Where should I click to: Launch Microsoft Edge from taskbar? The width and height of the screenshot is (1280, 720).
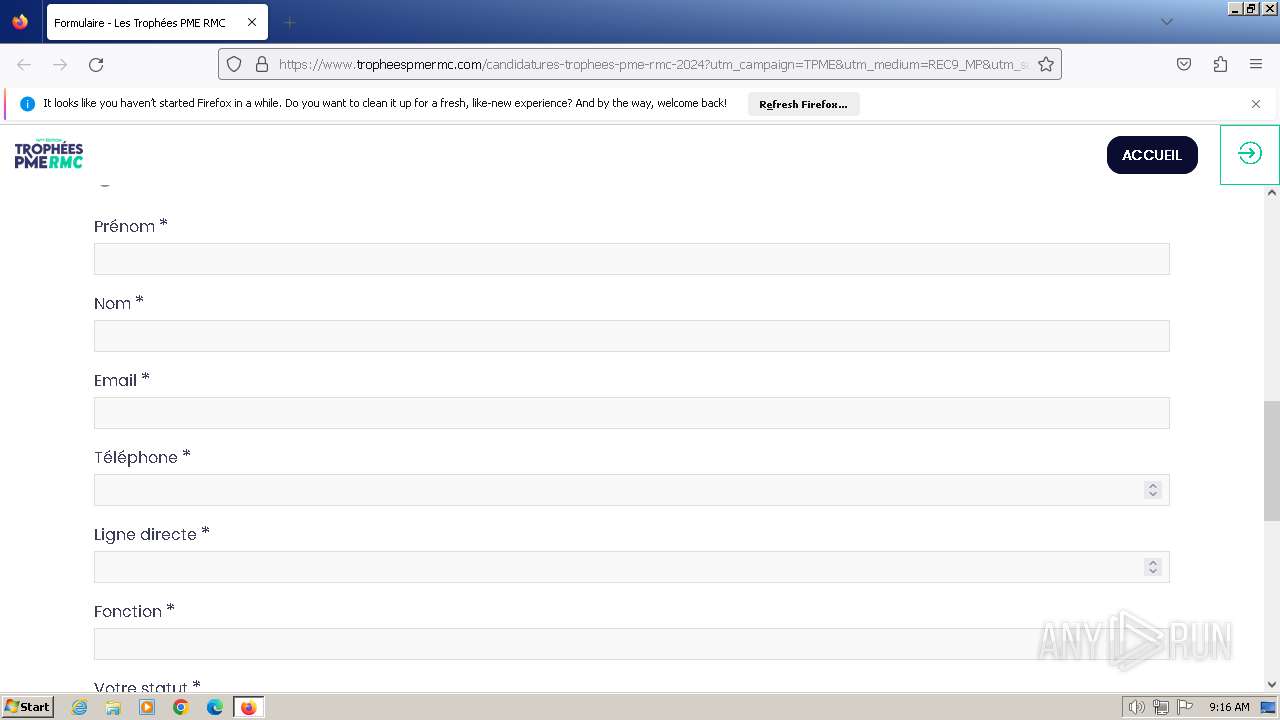pyautogui.click(x=215, y=707)
